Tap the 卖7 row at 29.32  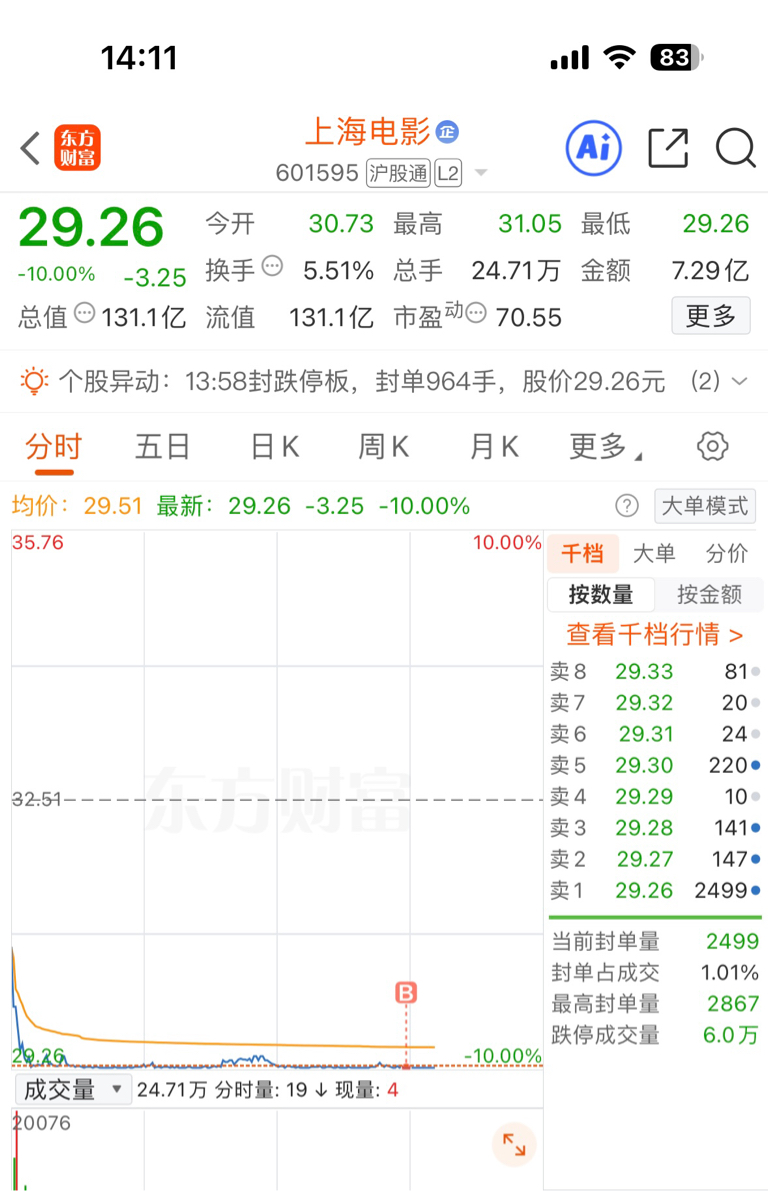pos(655,703)
